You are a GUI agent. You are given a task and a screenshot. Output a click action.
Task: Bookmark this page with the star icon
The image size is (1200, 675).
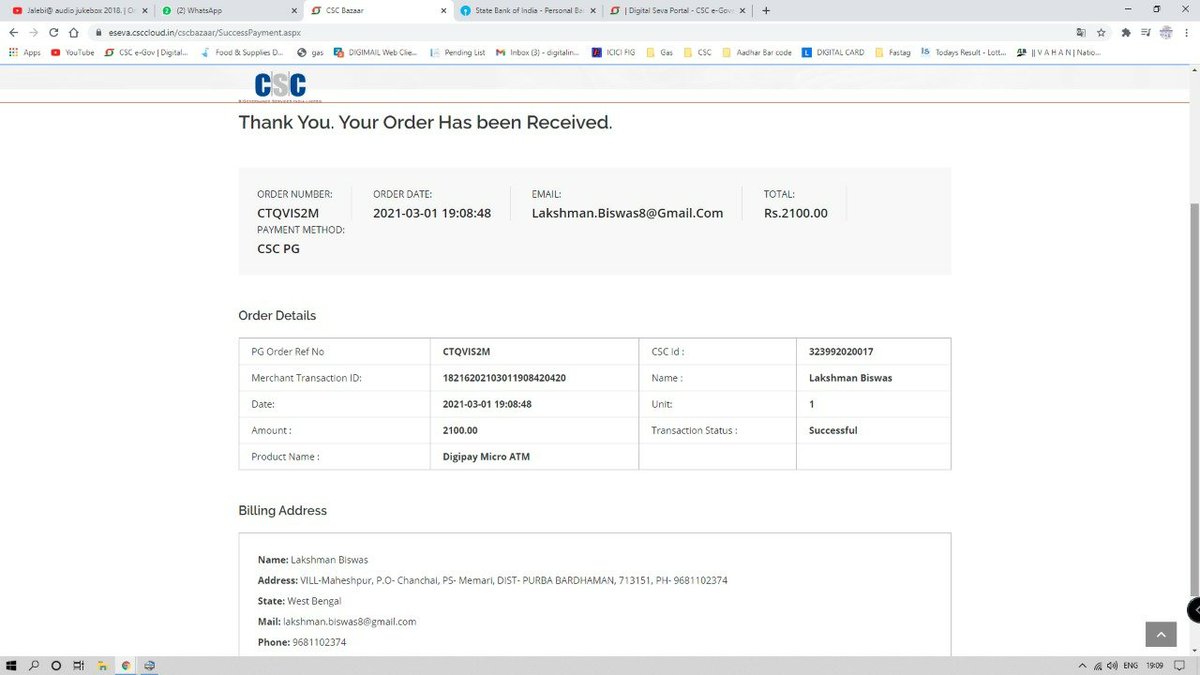[1101, 32]
